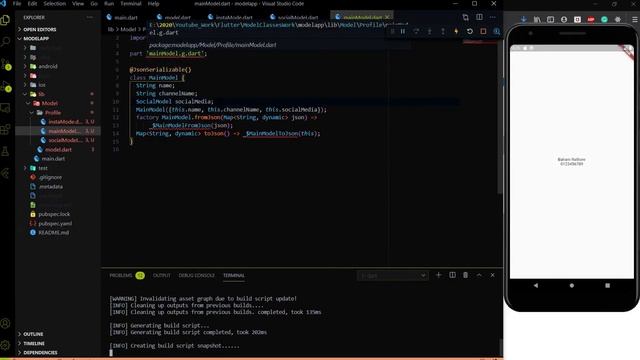
Task: Pause the debug session
Action: (403, 31)
